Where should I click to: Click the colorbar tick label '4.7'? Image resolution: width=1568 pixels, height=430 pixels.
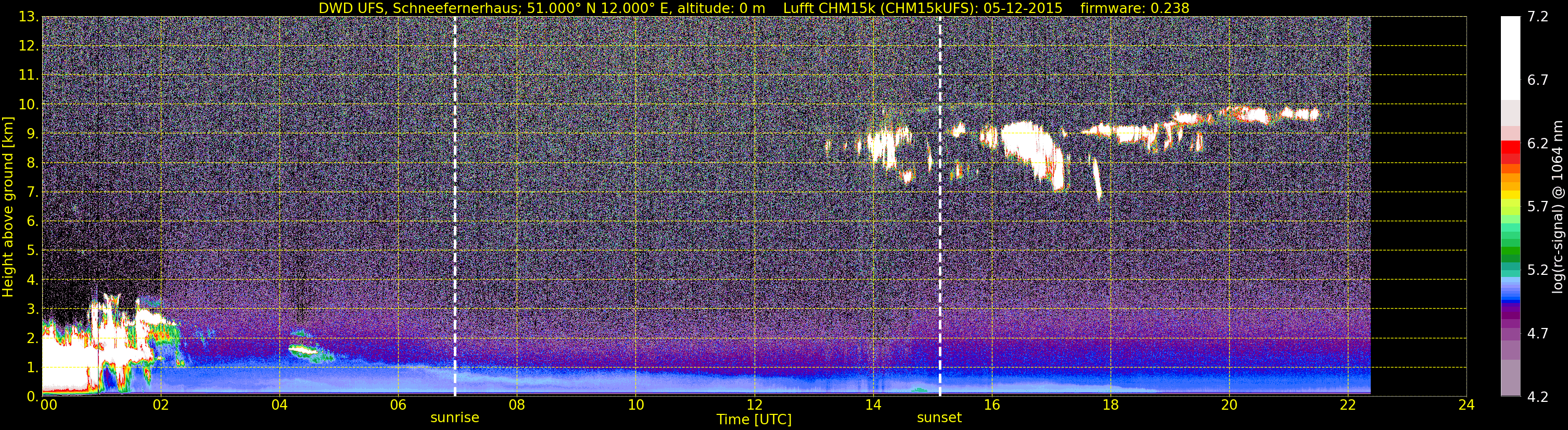[1538, 334]
